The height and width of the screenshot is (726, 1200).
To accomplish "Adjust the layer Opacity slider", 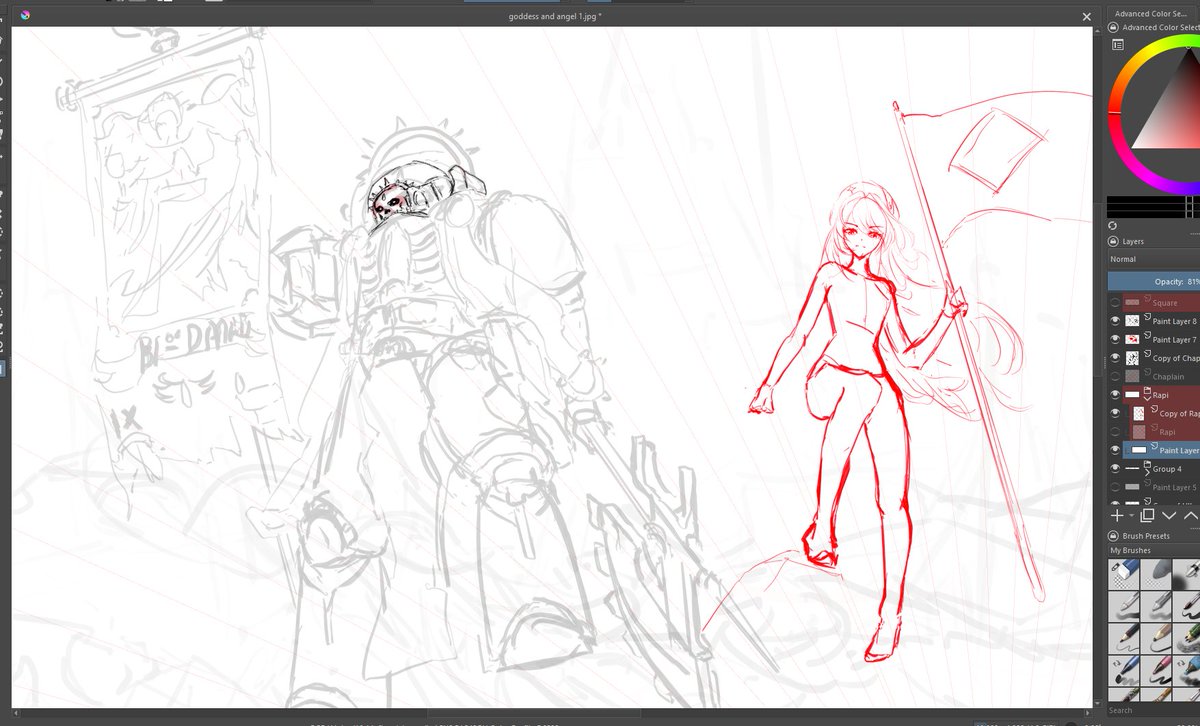I will coord(1154,282).
